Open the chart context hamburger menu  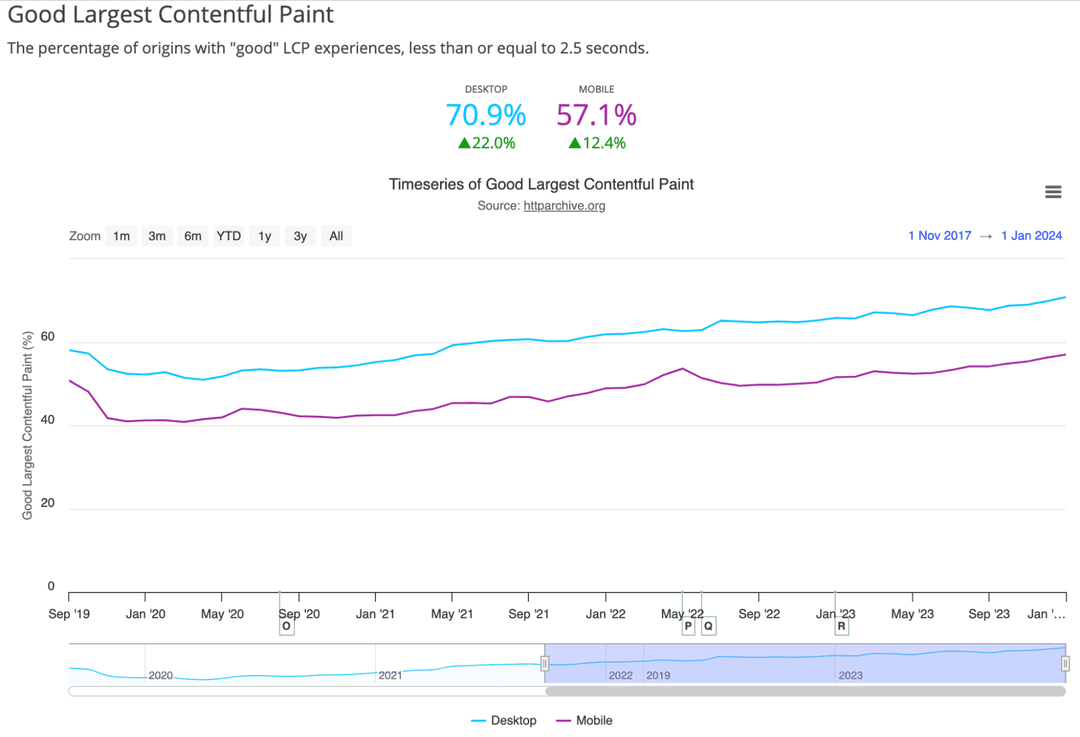(x=1052, y=192)
